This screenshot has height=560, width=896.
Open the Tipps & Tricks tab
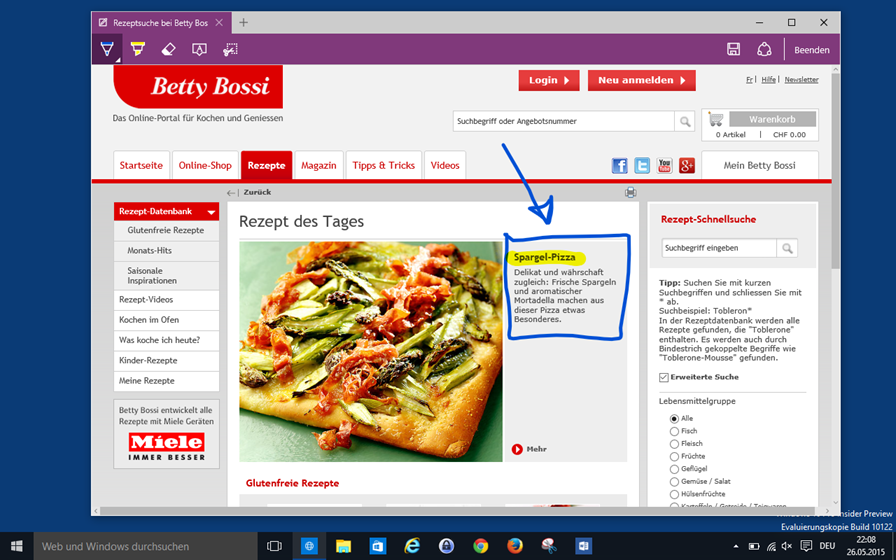(383, 166)
